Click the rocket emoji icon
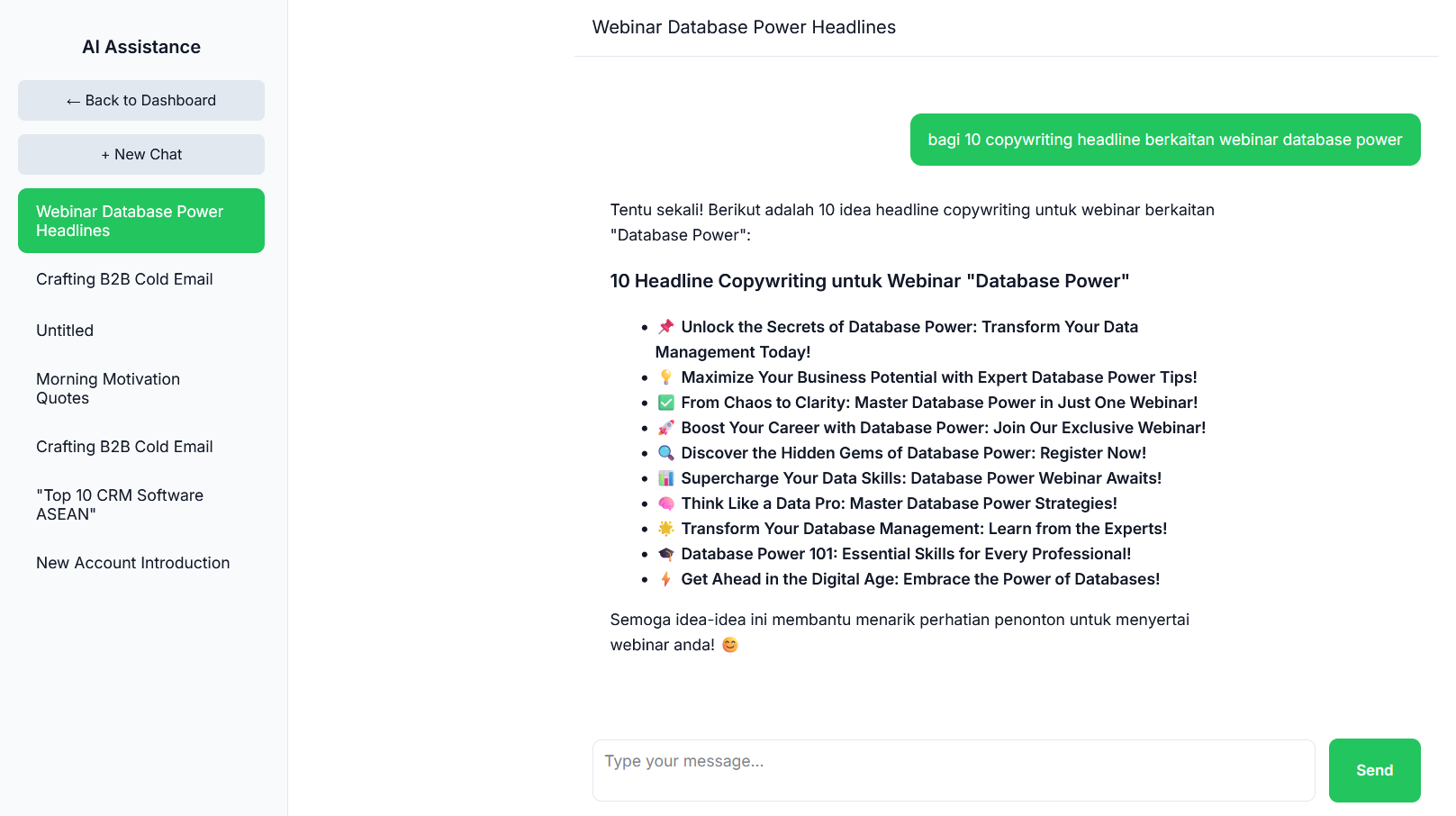Image resolution: width=1456 pixels, height=816 pixels. point(666,428)
